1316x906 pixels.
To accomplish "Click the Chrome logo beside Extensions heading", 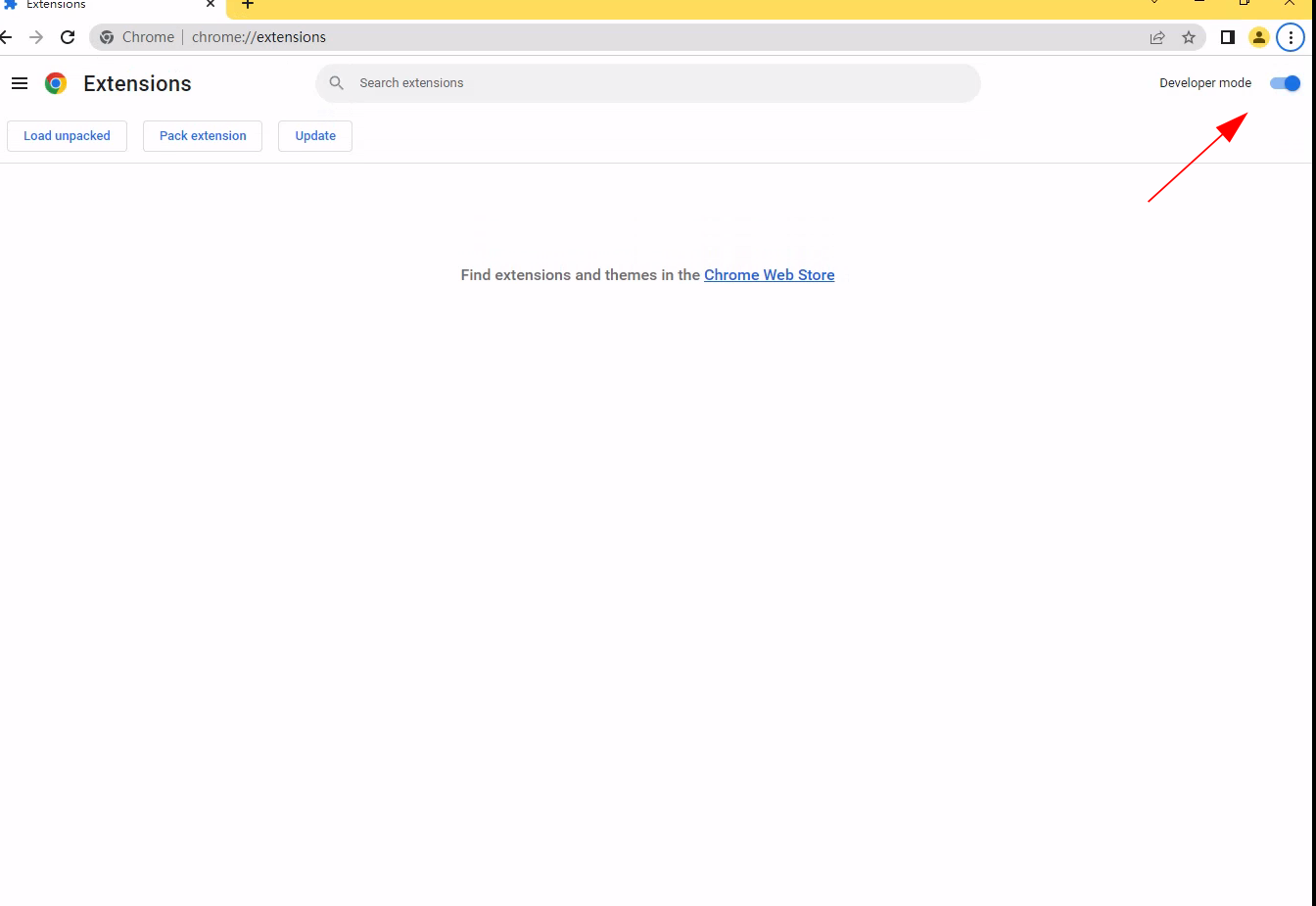I will coord(56,83).
